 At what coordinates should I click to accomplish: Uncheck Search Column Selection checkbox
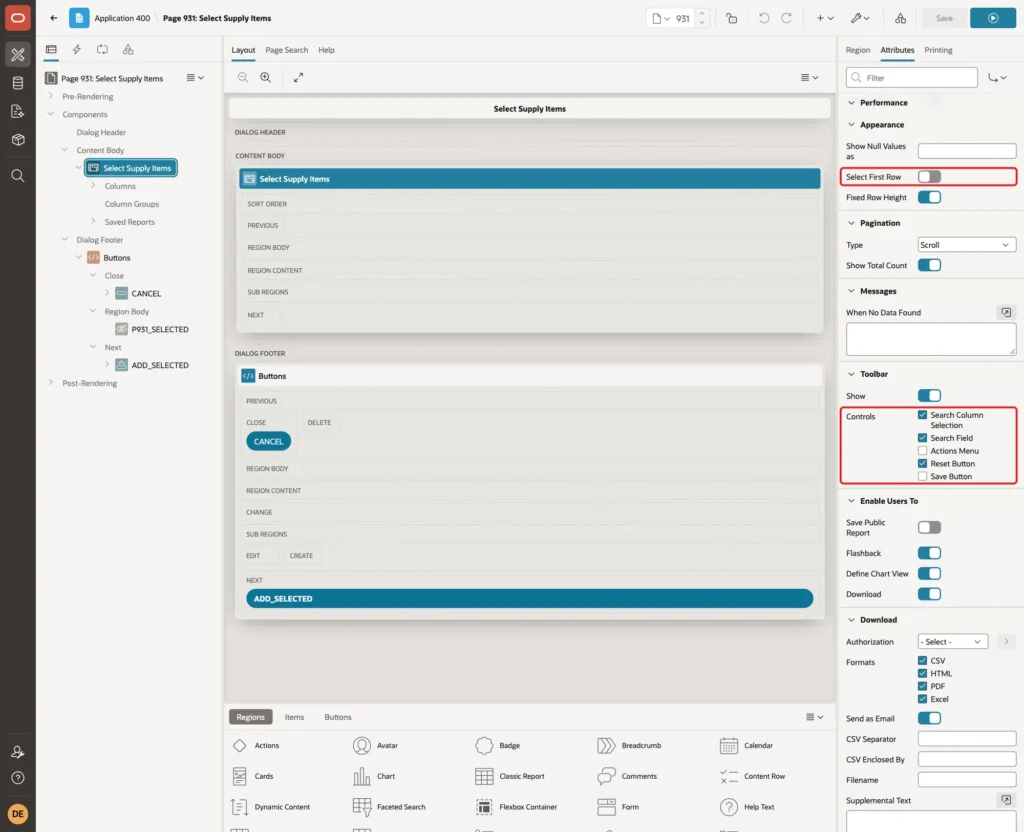point(922,415)
